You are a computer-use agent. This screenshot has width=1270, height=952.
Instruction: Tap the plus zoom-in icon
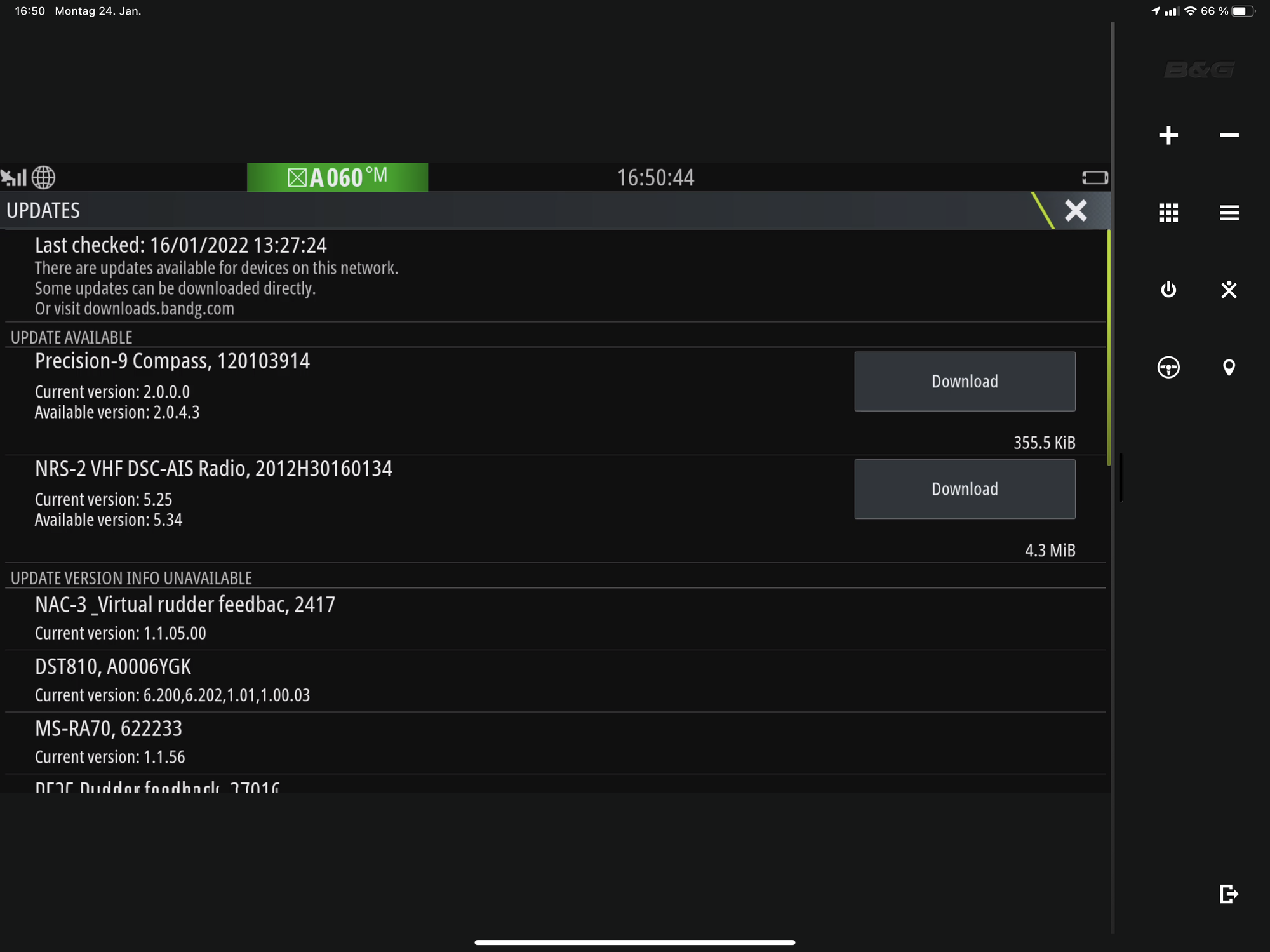click(x=1168, y=135)
